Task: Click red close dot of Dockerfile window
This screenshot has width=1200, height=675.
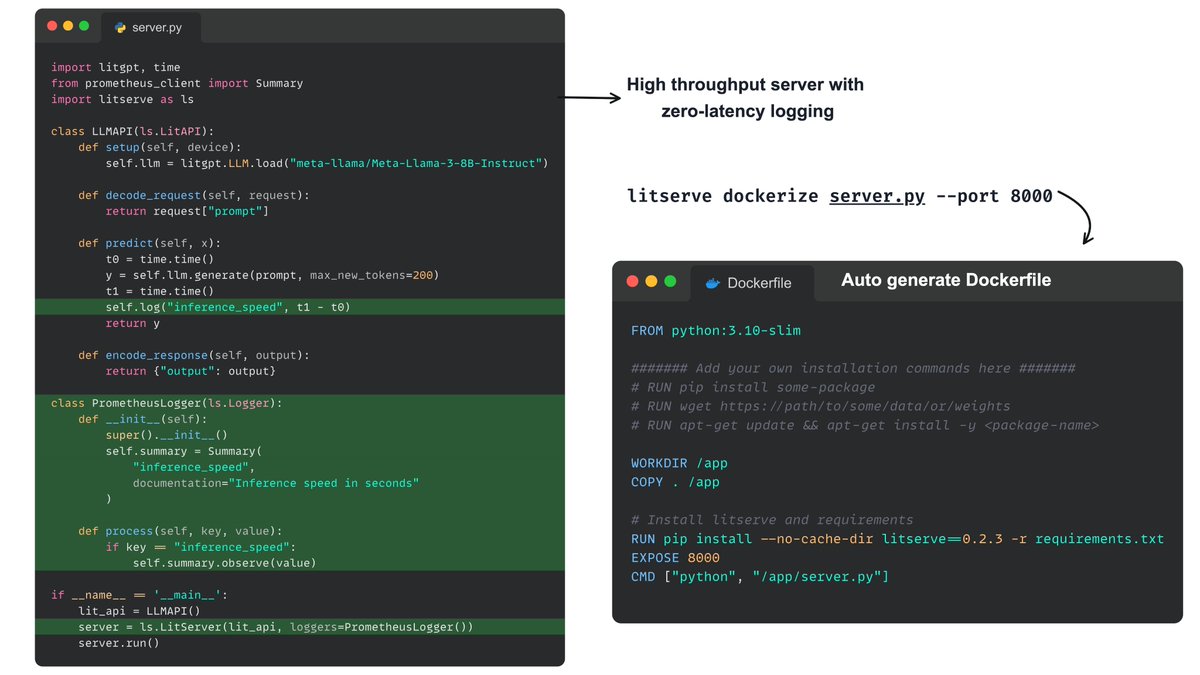Action: tap(632, 282)
